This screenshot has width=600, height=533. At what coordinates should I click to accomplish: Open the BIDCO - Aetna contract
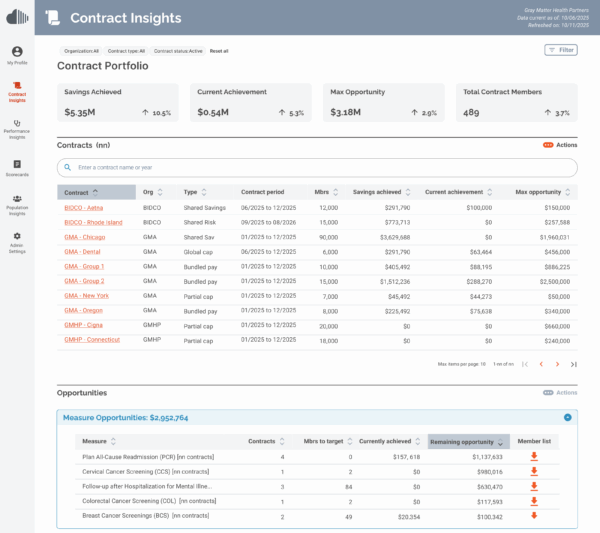[85, 207]
